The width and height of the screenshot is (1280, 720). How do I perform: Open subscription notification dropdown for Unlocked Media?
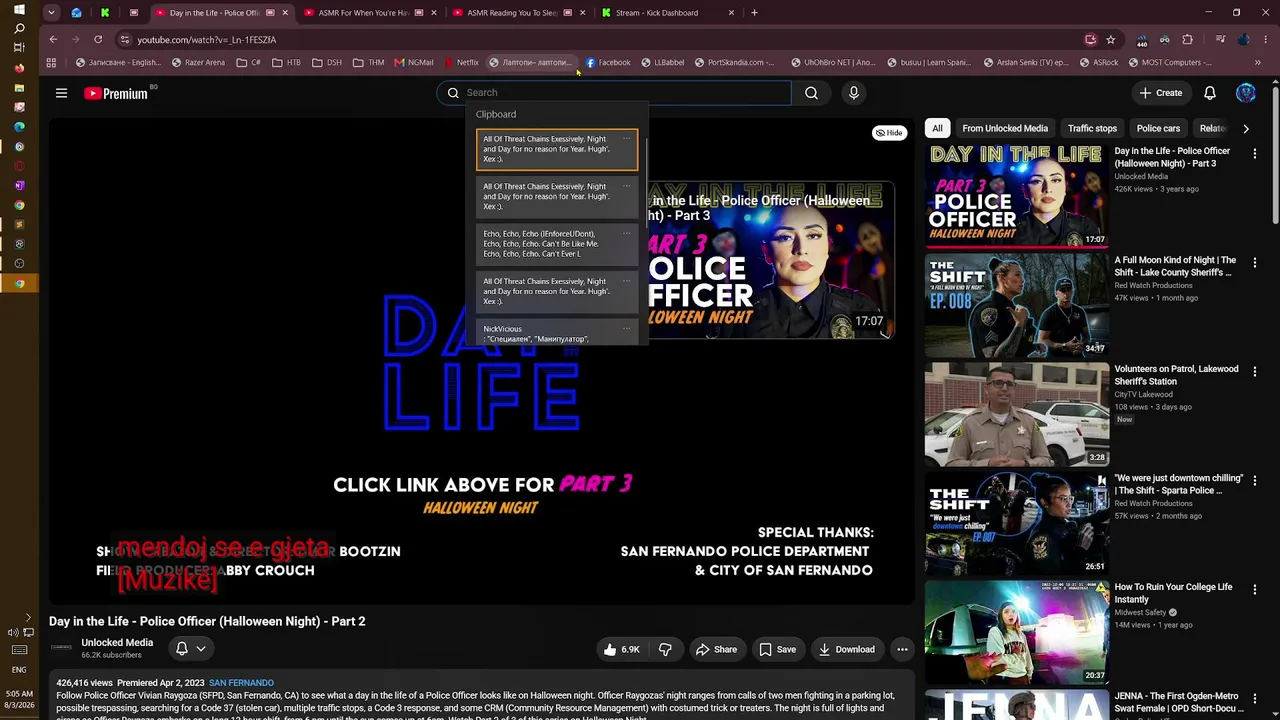(x=191, y=649)
